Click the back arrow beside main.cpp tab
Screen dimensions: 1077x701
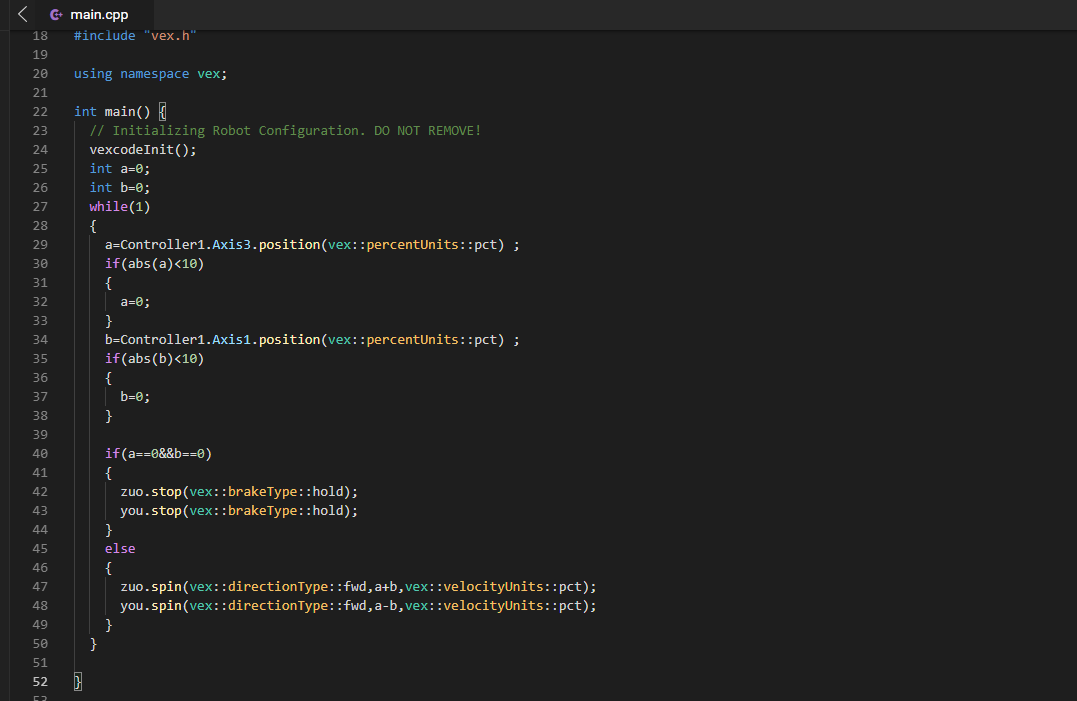[23, 14]
